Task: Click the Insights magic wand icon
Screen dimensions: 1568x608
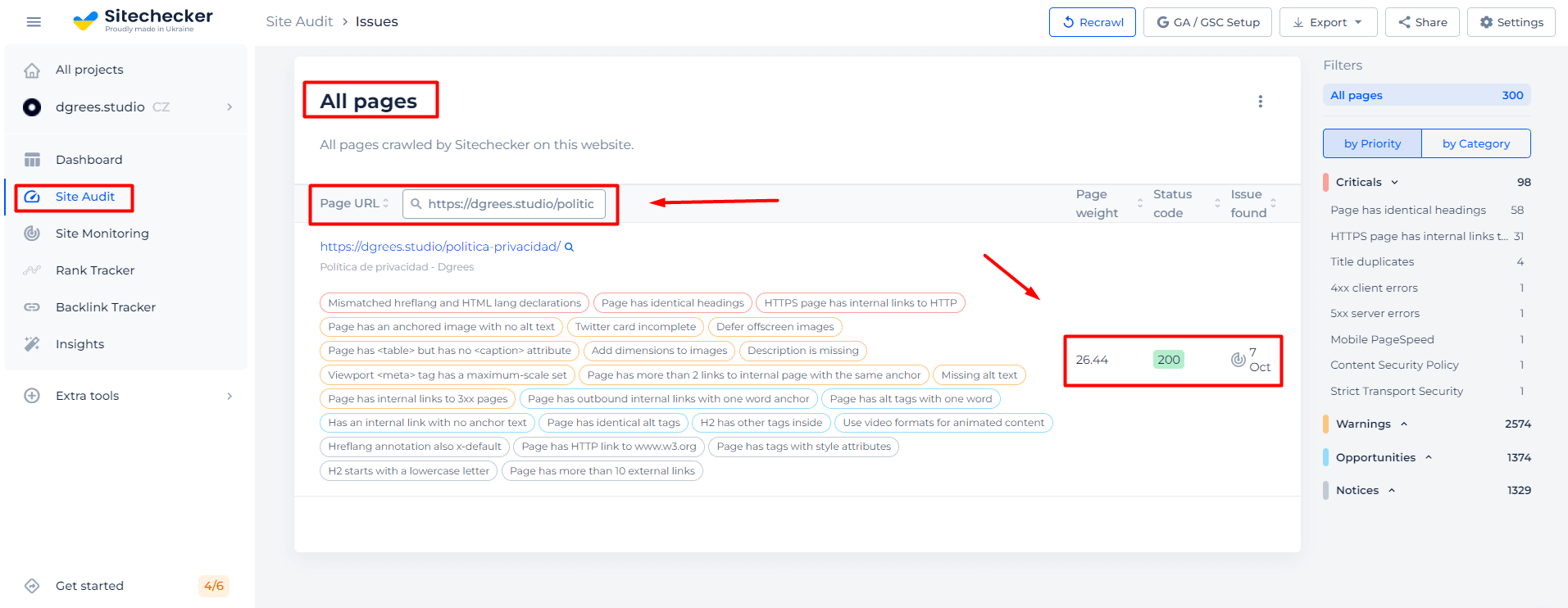Action: 32,344
